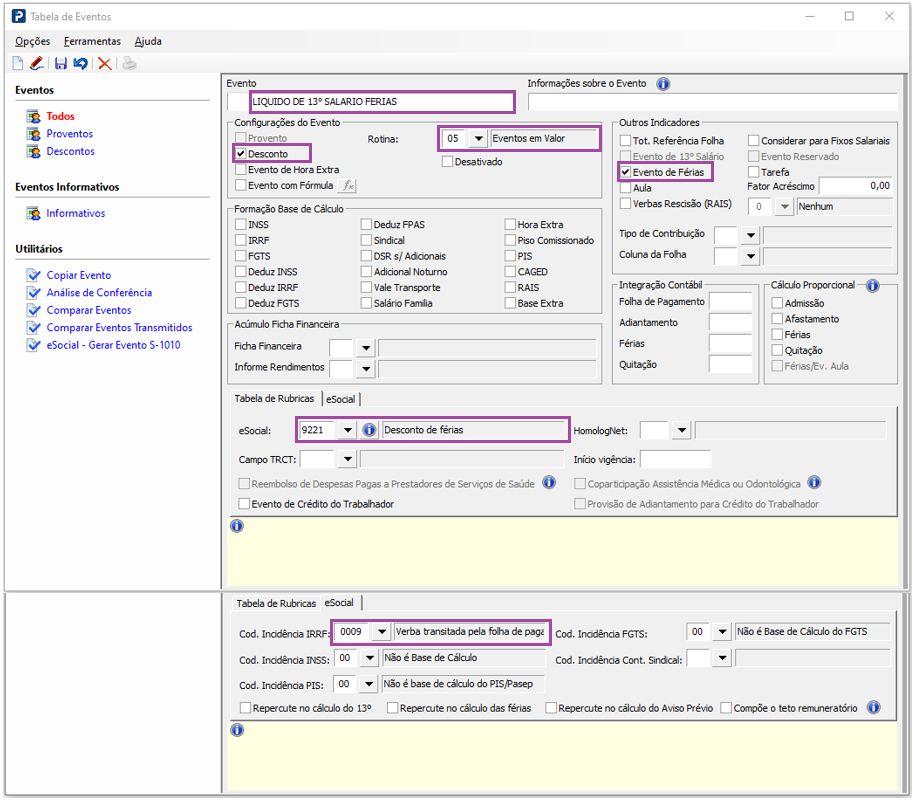Toggle the Evento de Hora Extra checkbox
915x800 pixels.
pyautogui.click(x=240, y=170)
